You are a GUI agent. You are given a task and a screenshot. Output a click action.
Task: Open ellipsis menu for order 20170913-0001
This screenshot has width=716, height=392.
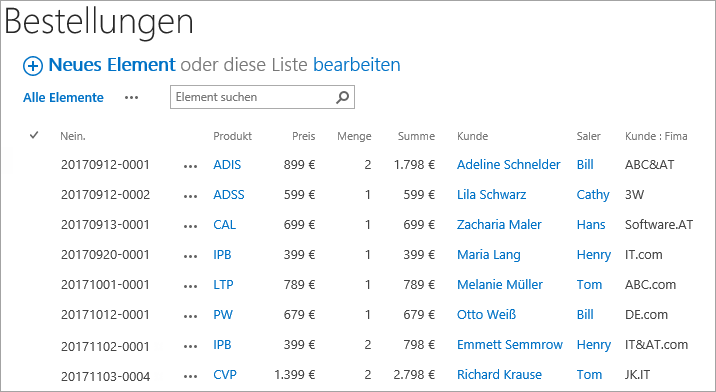click(190, 227)
